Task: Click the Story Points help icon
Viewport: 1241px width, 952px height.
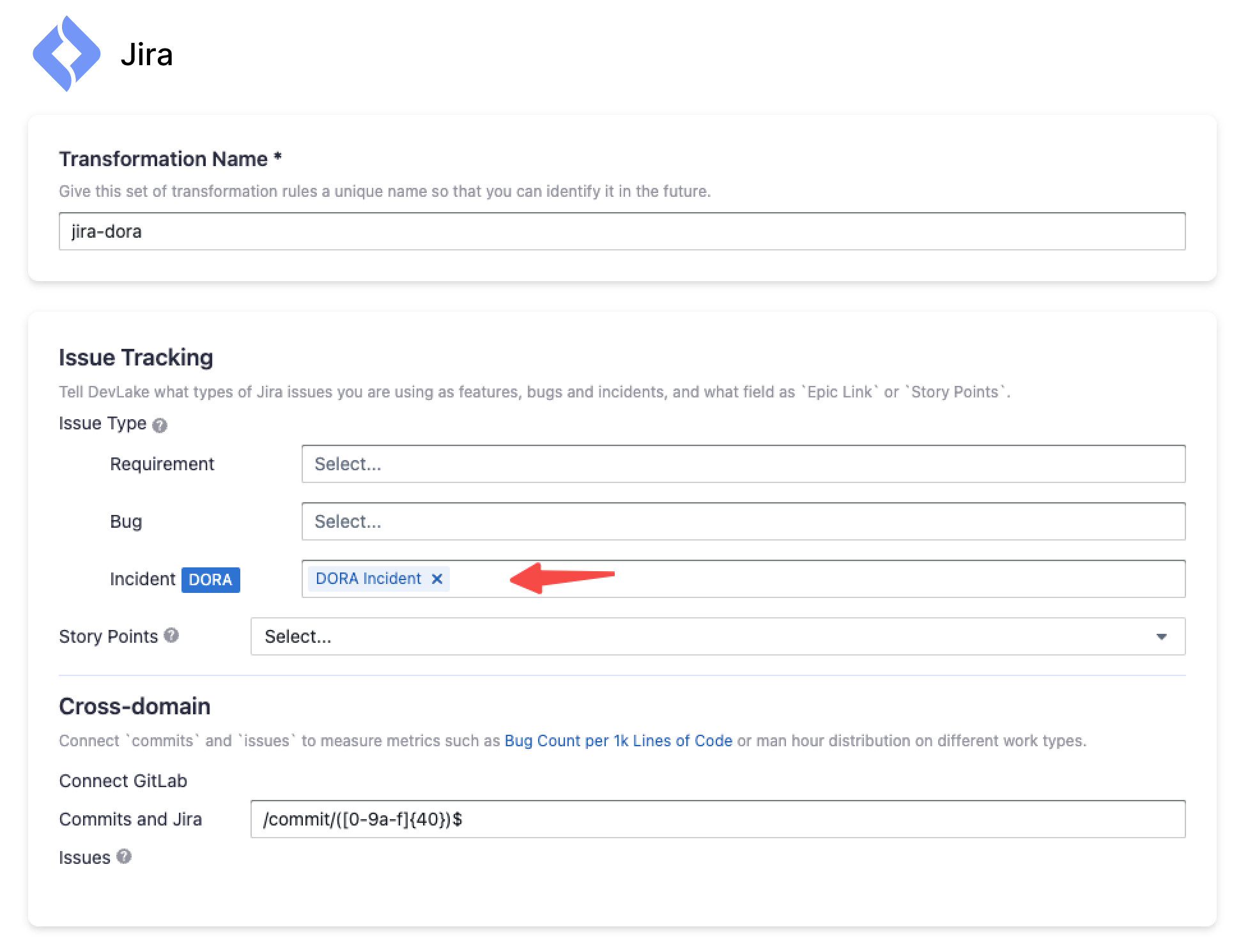Action: (171, 635)
